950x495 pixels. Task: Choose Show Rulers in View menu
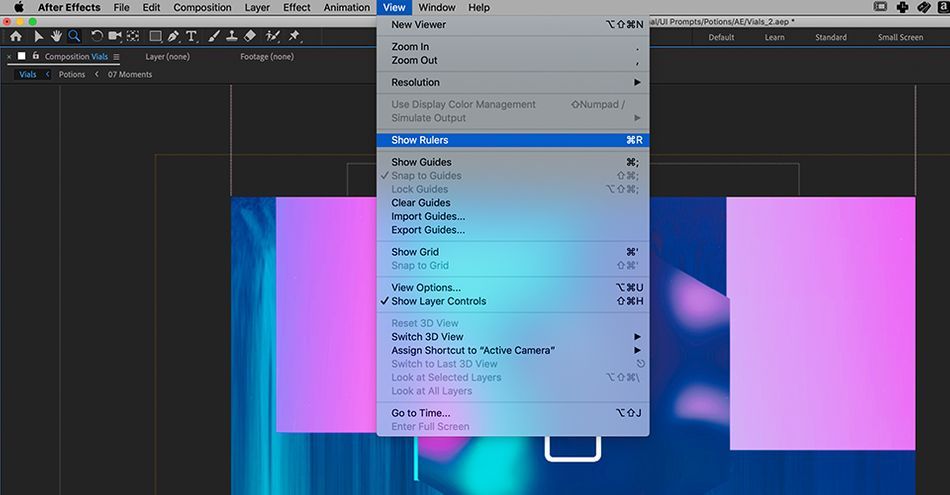513,140
